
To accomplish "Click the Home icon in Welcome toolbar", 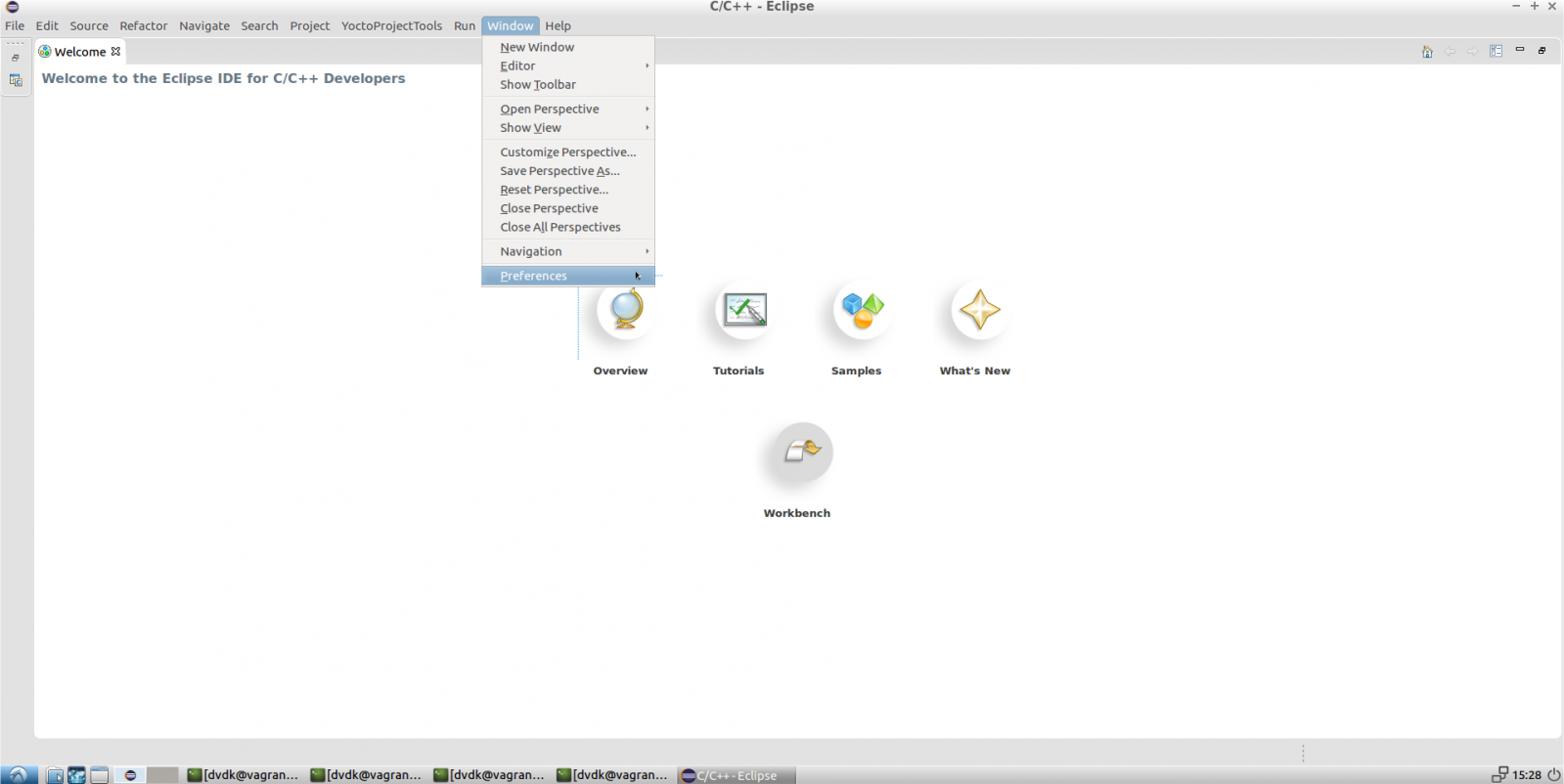I will click(x=1427, y=52).
